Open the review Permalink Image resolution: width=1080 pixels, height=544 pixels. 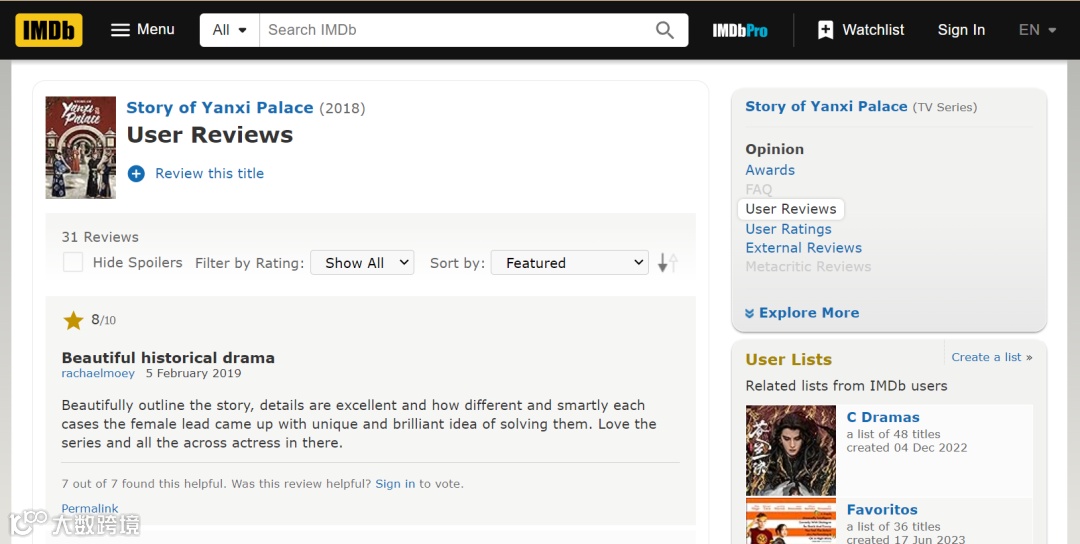90,508
